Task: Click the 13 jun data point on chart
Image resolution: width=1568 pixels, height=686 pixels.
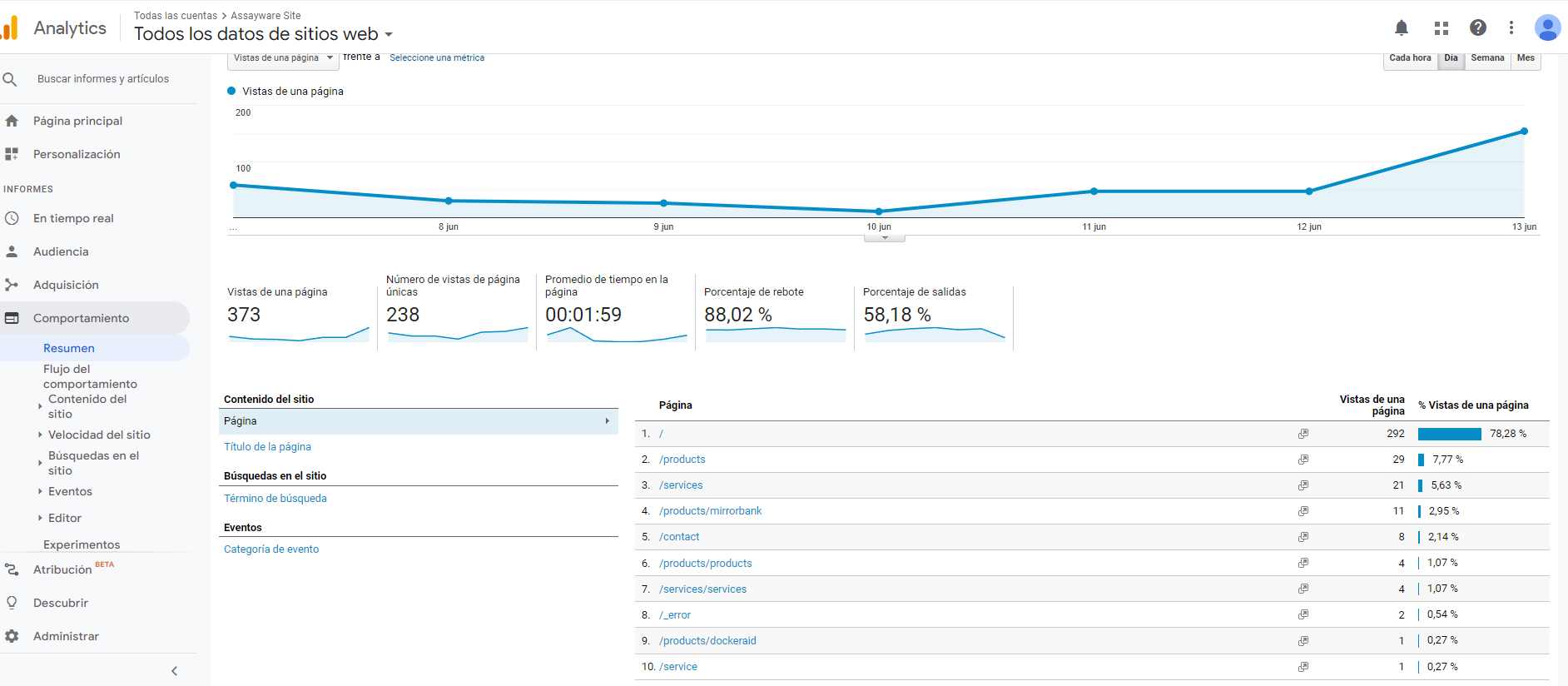Action: click(x=1524, y=132)
